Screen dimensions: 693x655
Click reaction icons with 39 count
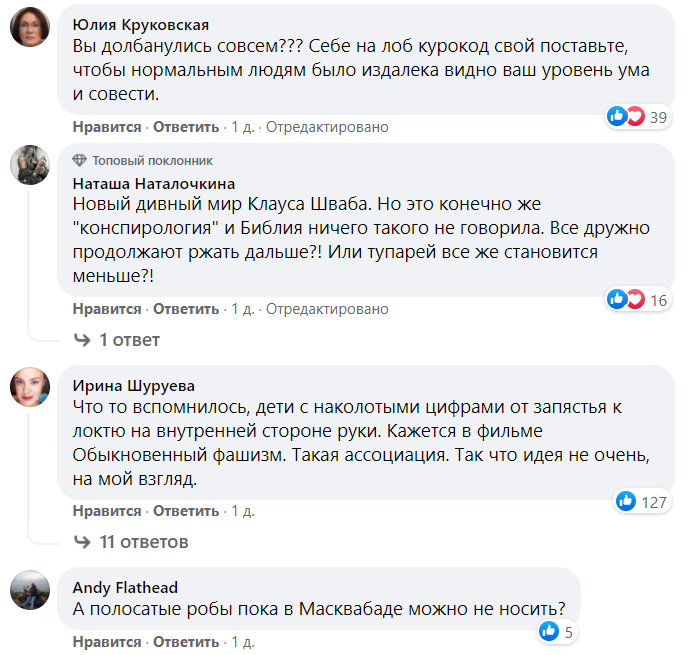626,117
